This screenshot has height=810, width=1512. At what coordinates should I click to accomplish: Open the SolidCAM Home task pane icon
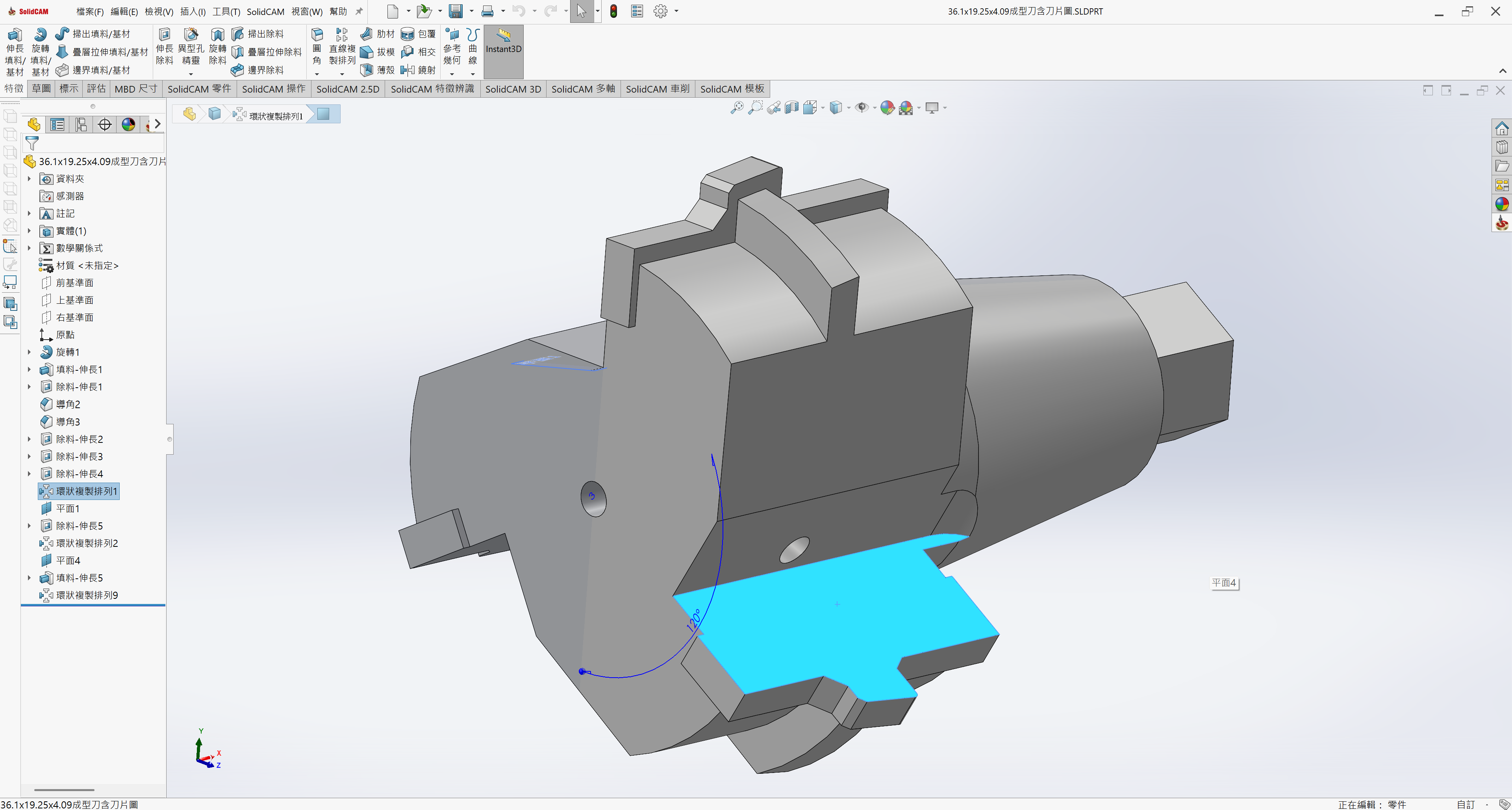(x=1501, y=128)
